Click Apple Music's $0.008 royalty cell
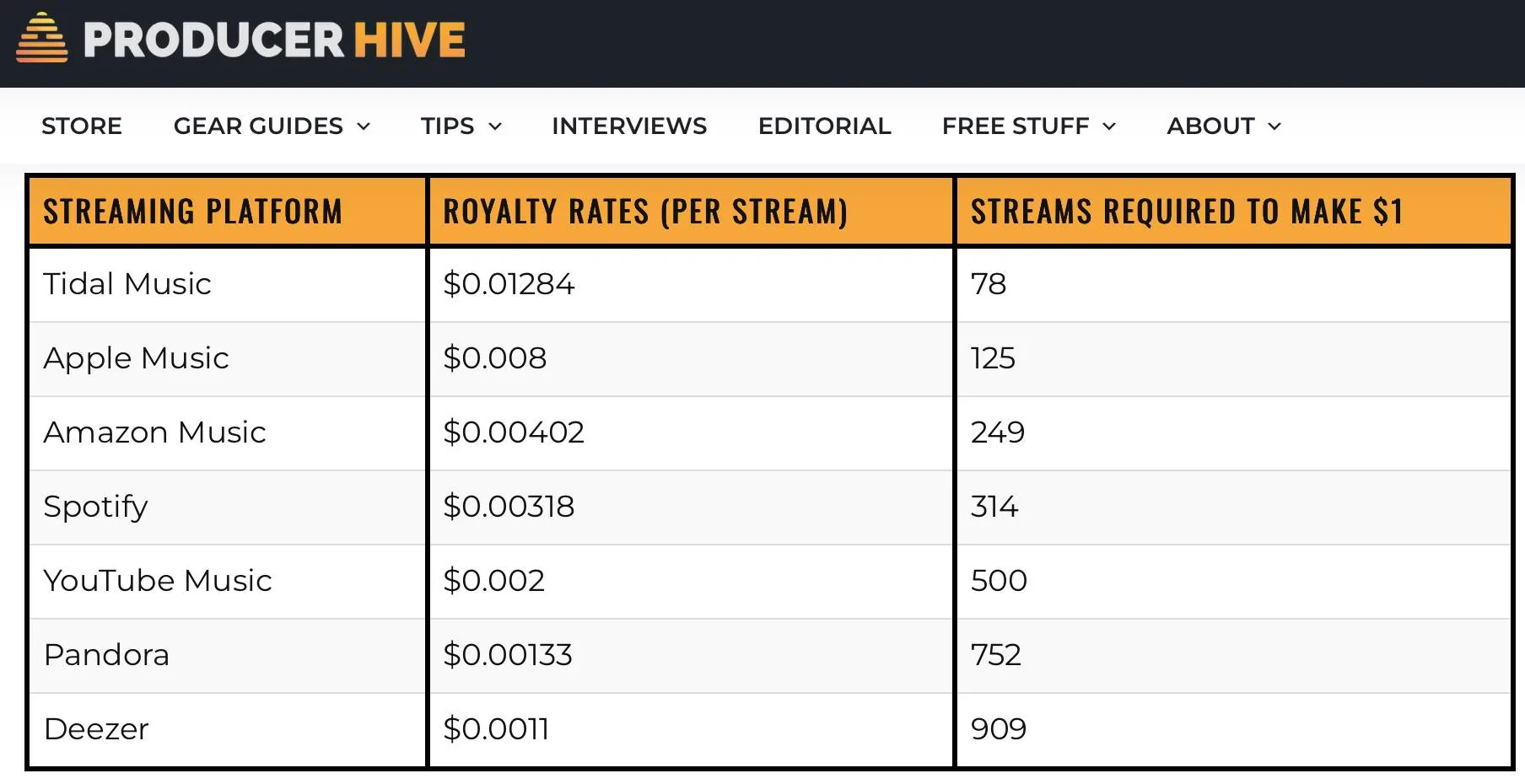The width and height of the screenshot is (1525, 784). point(692,358)
